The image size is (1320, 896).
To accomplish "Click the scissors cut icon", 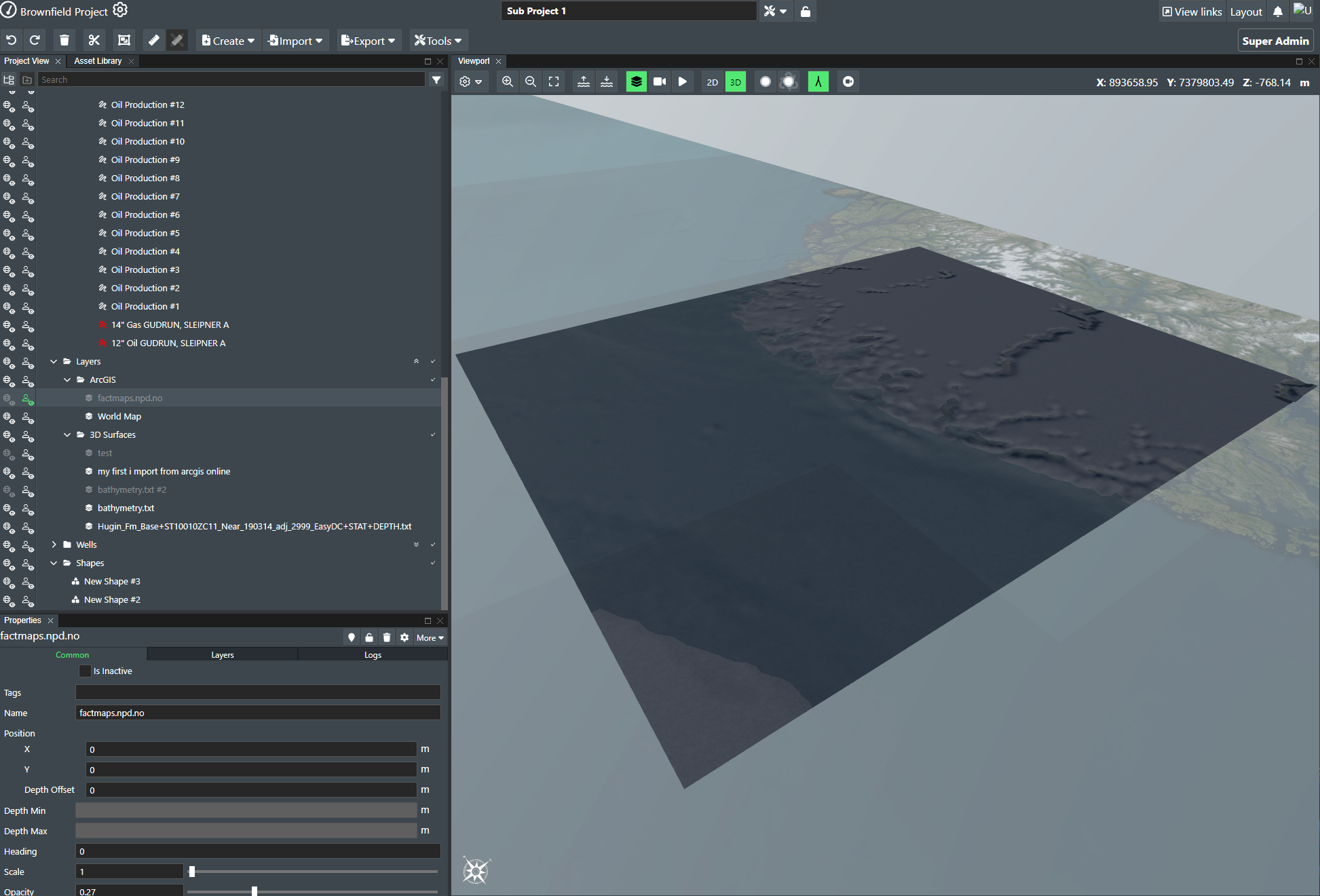I will click(94, 41).
